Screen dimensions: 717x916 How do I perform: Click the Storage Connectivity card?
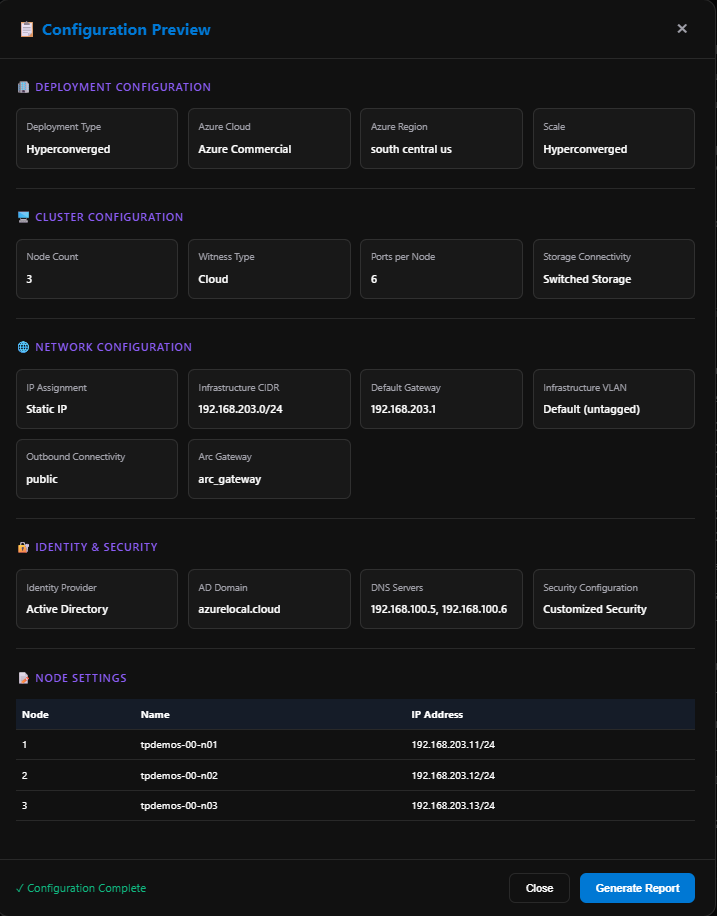613,269
